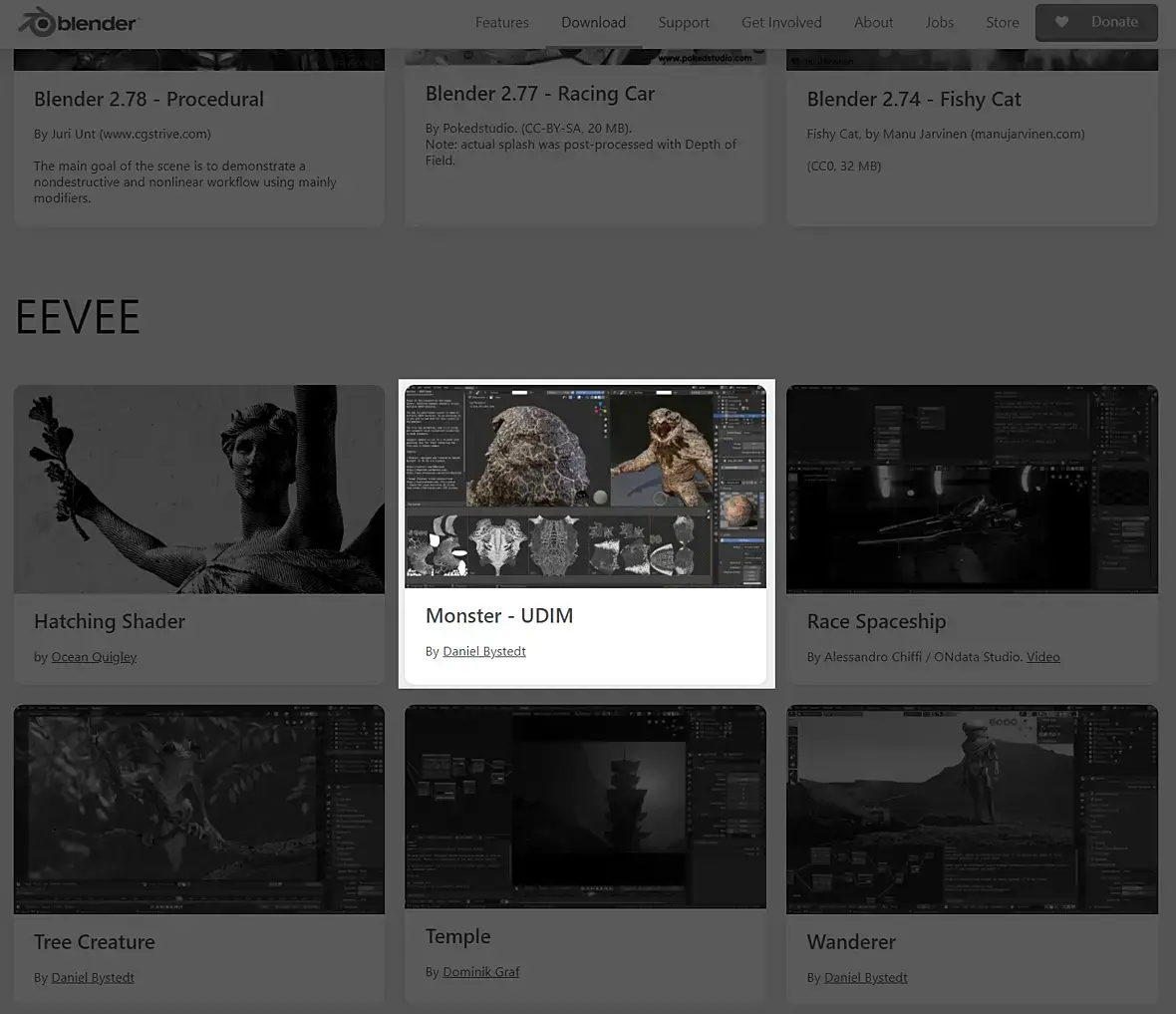The image size is (1176, 1014).
Task: Click the Wanderer title text
Action: click(851, 942)
